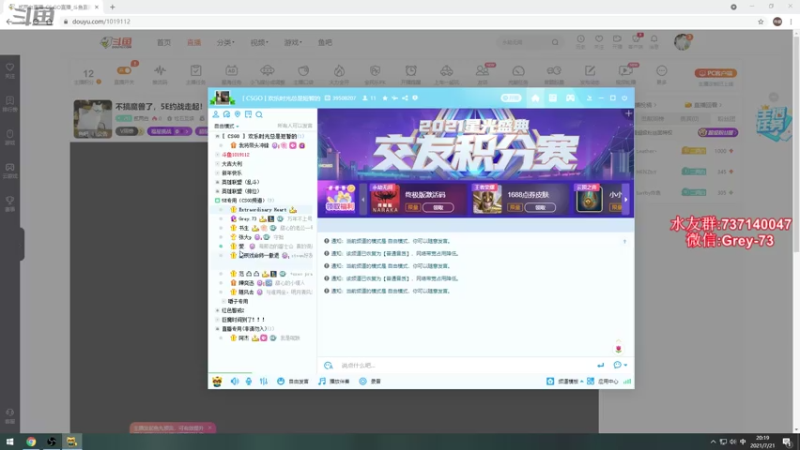Open 应用中心 in YY bottom bar

(603, 381)
